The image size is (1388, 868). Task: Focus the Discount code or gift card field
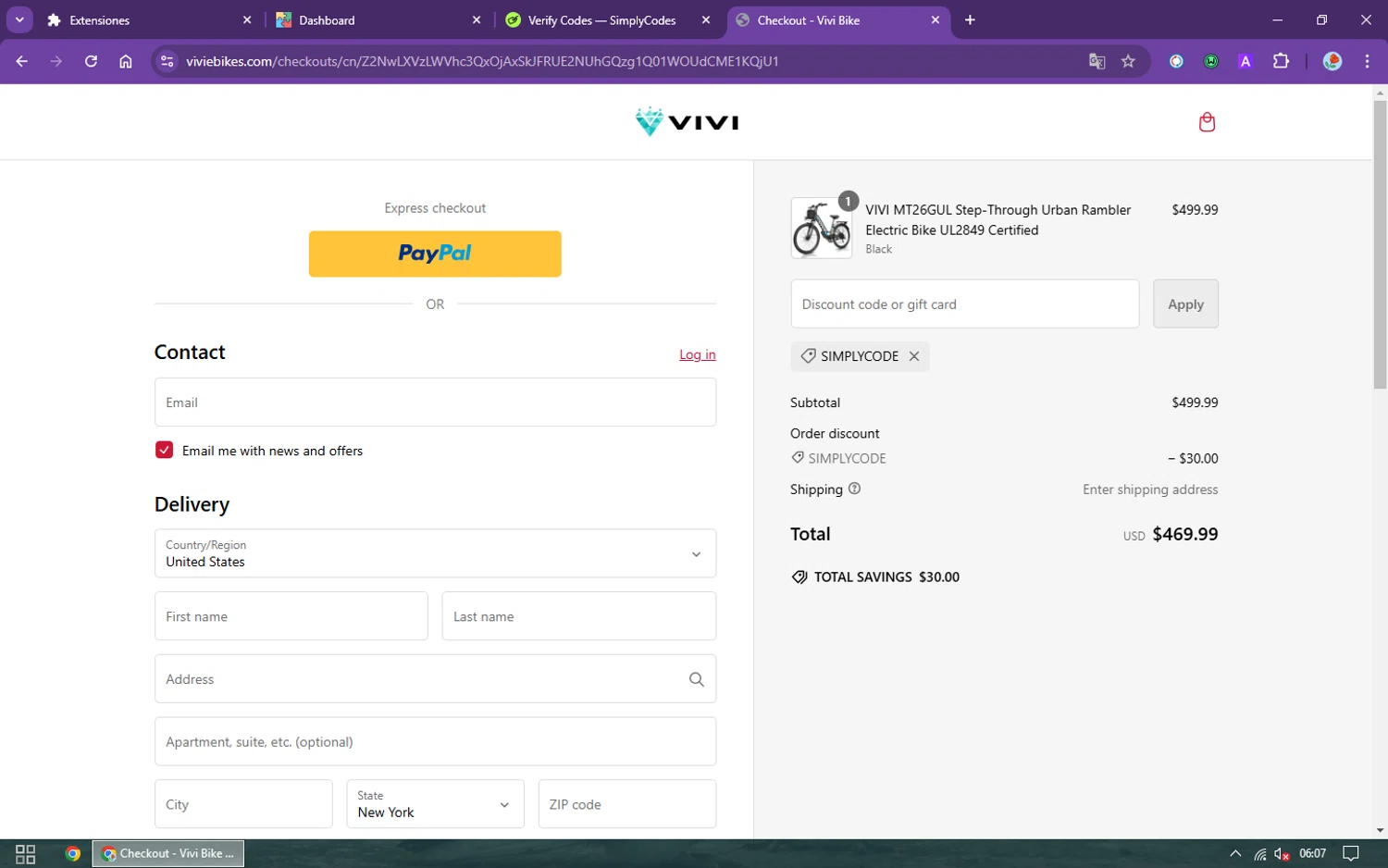[x=965, y=304]
